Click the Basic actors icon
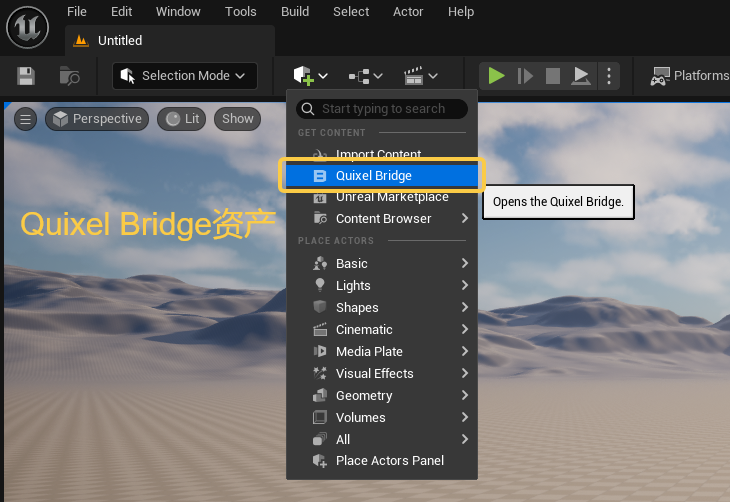Screen dimensions: 730x502 (x=320, y=263)
